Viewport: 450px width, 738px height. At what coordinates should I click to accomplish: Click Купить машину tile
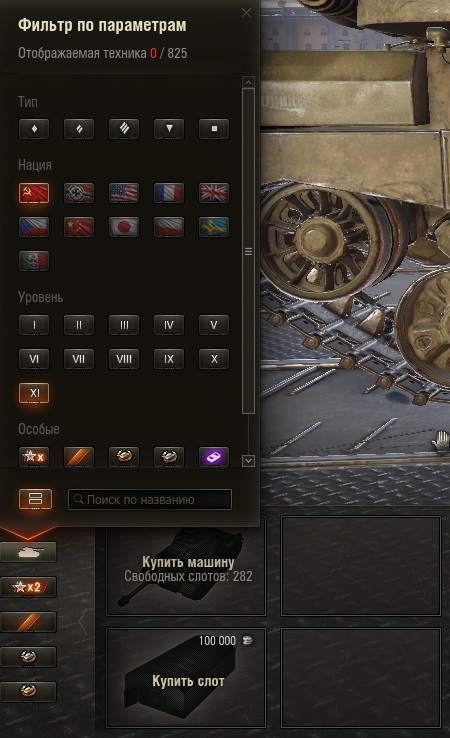click(186, 566)
